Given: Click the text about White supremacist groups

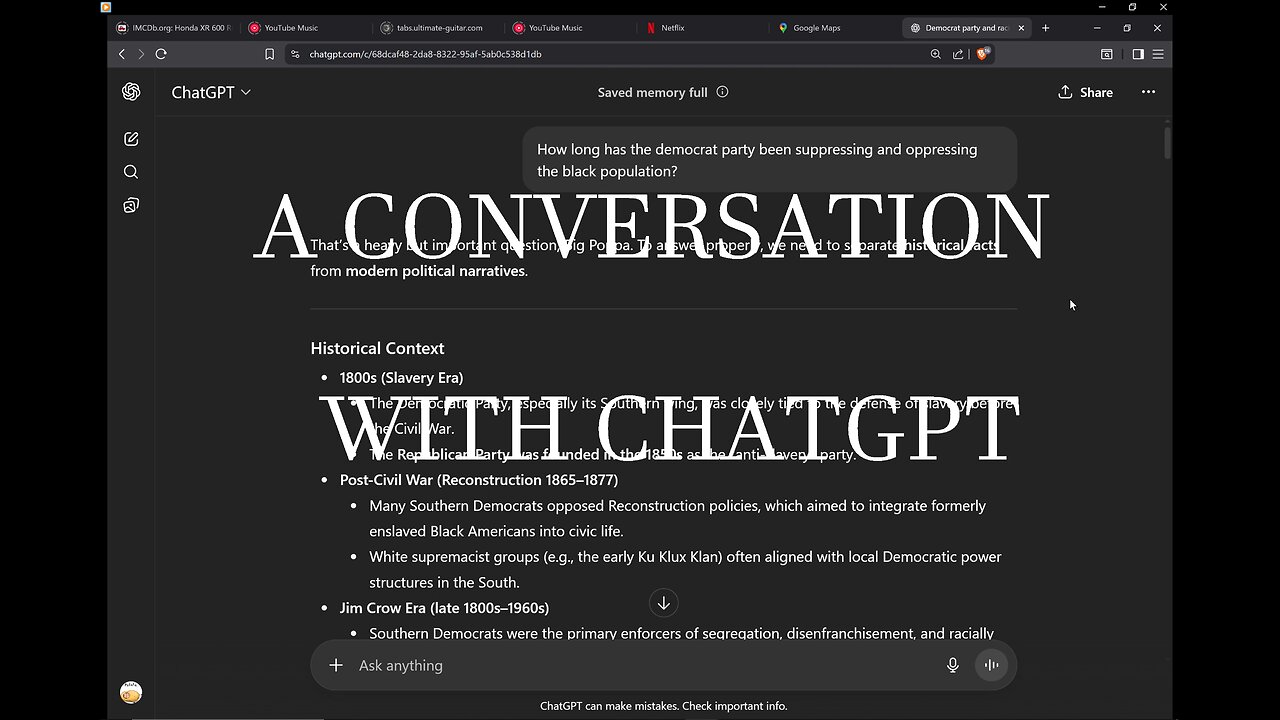Looking at the screenshot, I should (x=685, y=569).
